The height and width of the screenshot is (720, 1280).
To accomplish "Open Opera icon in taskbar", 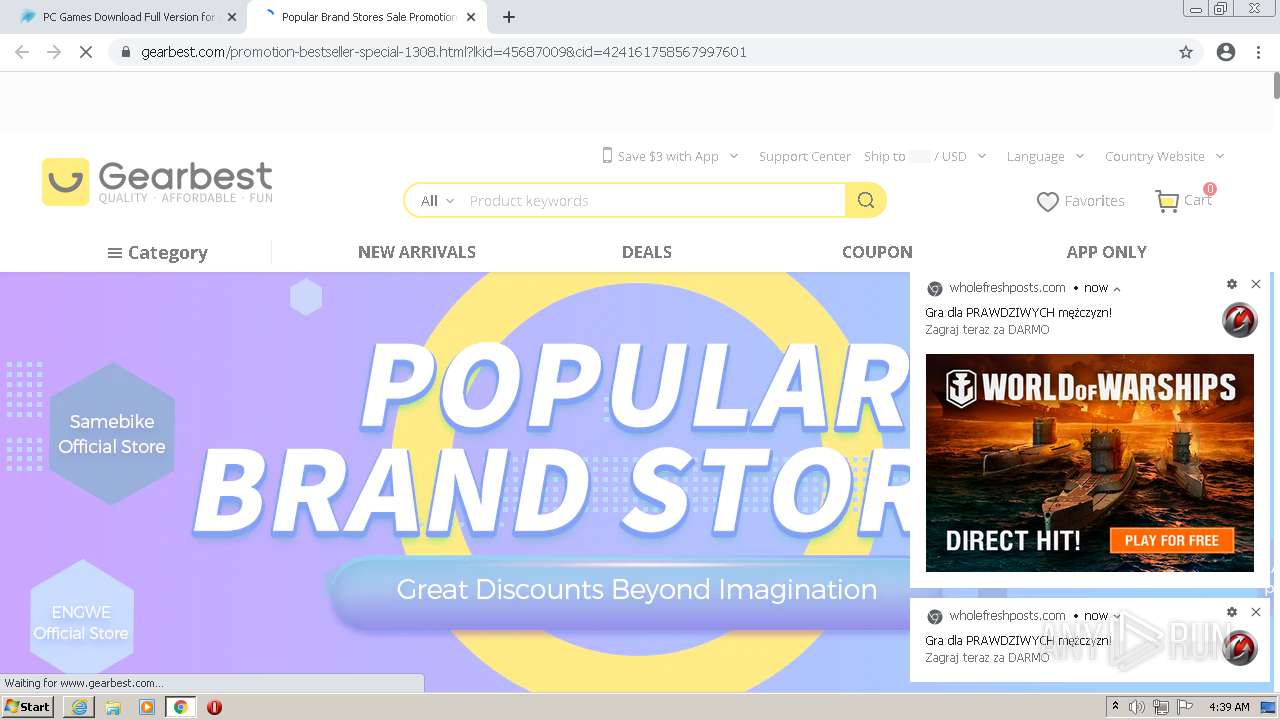I will [x=214, y=707].
